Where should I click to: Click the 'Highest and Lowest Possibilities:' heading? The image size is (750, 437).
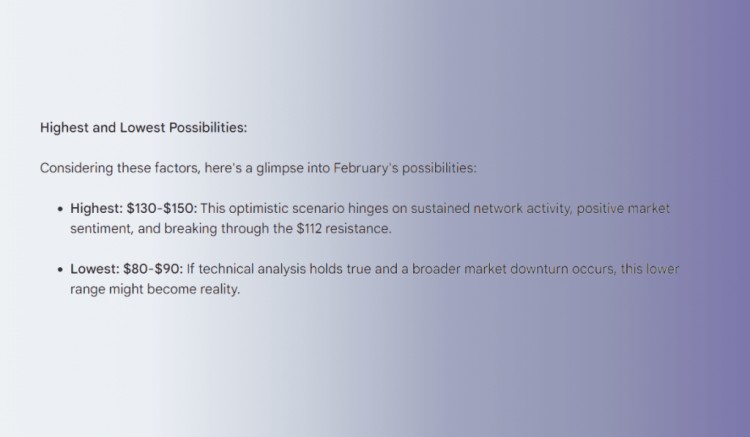(143, 128)
